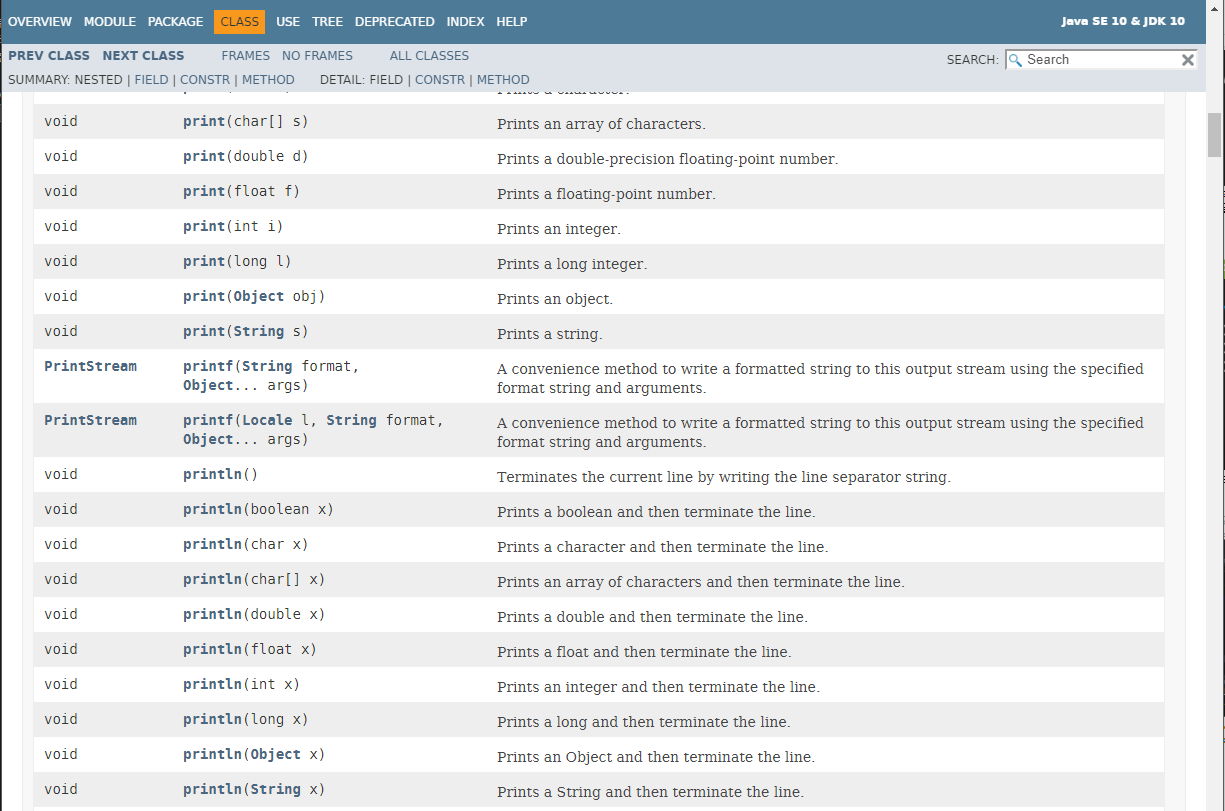Open println(String x) method name link
The height and width of the screenshot is (811, 1225).
[x=212, y=790]
